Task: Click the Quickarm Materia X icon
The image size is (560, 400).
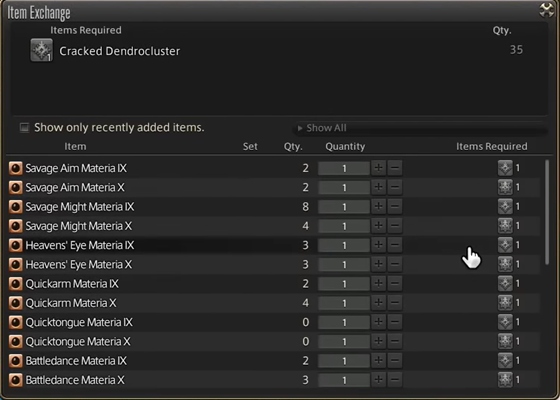Action: pos(15,303)
